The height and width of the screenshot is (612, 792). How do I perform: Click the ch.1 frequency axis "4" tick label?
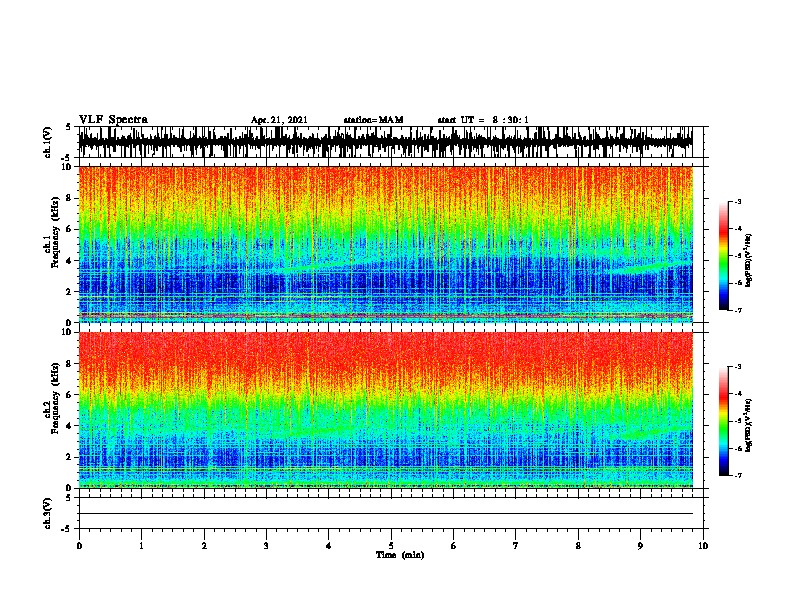point(69,261)
